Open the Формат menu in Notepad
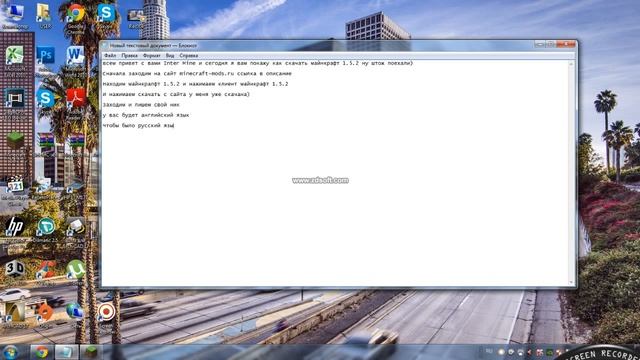640x360 pixels. pos(152,55)
